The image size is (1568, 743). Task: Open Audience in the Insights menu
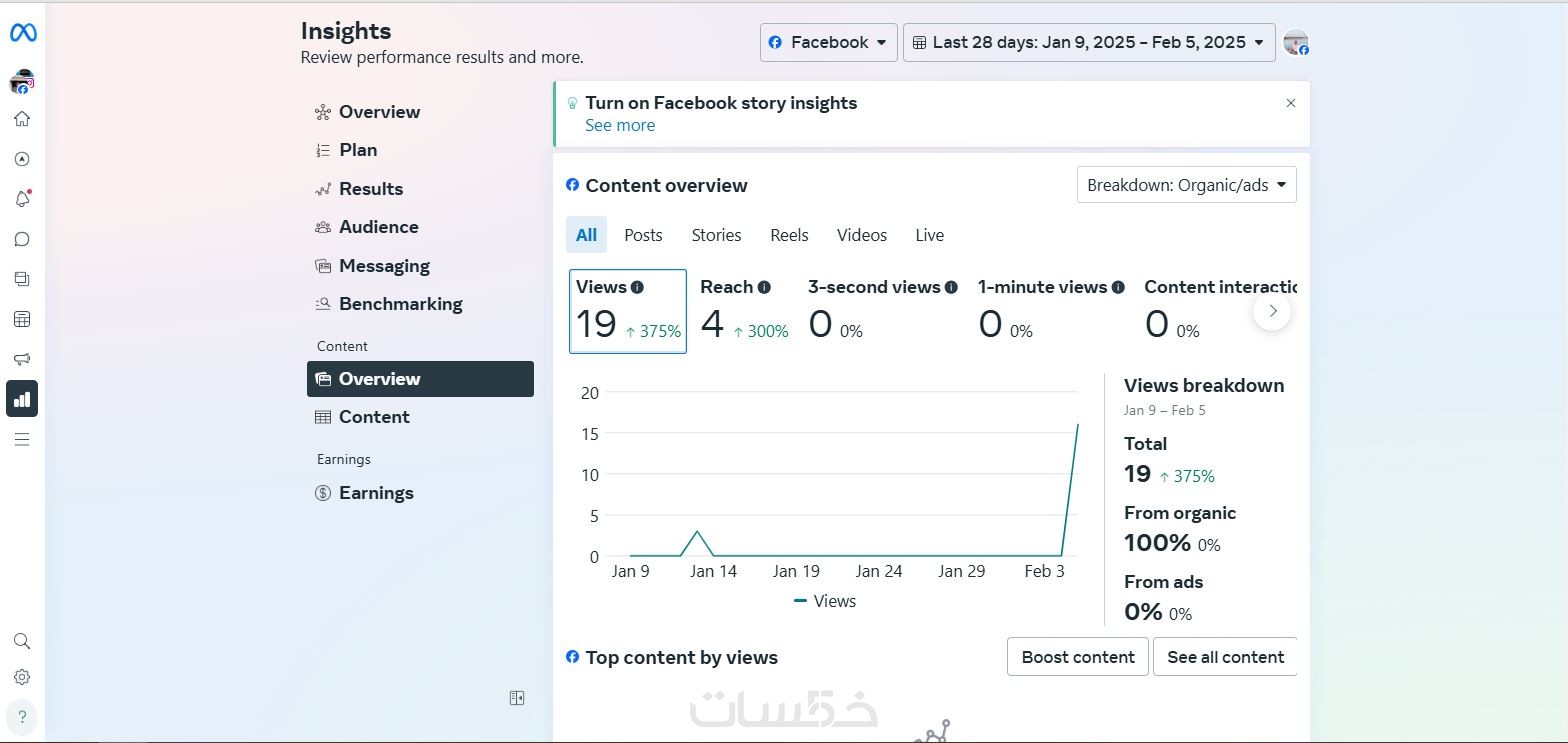click(x=378, y=227)
